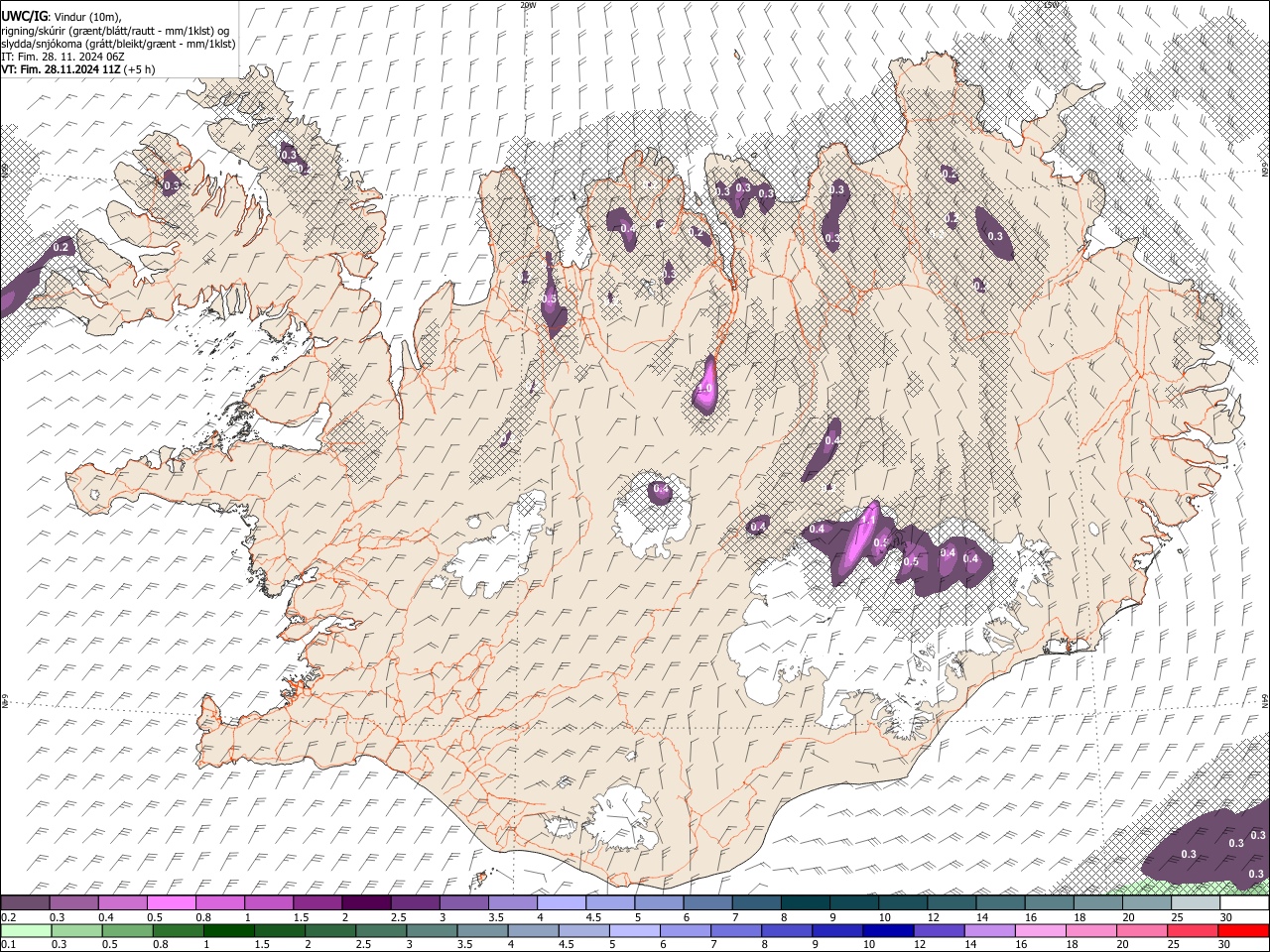
Task: Pick the rain scale swatch between 2 and 2.5
Action: pyautogui.click(x=330, y=930)
